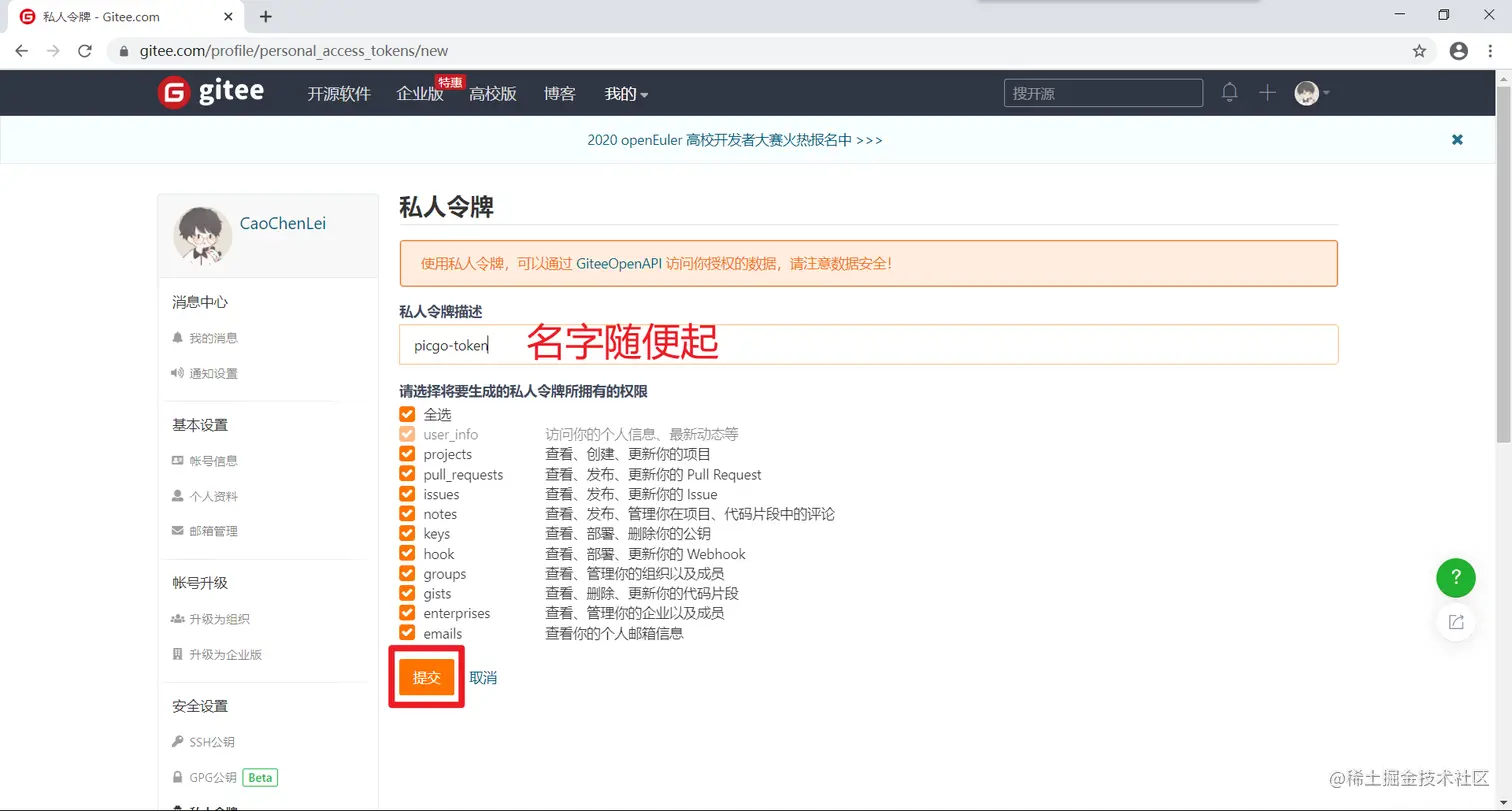Uncheck the hook permission
Image resolution: width=1512 pixels, height=811 pixels.
click(x=407, y=554)
